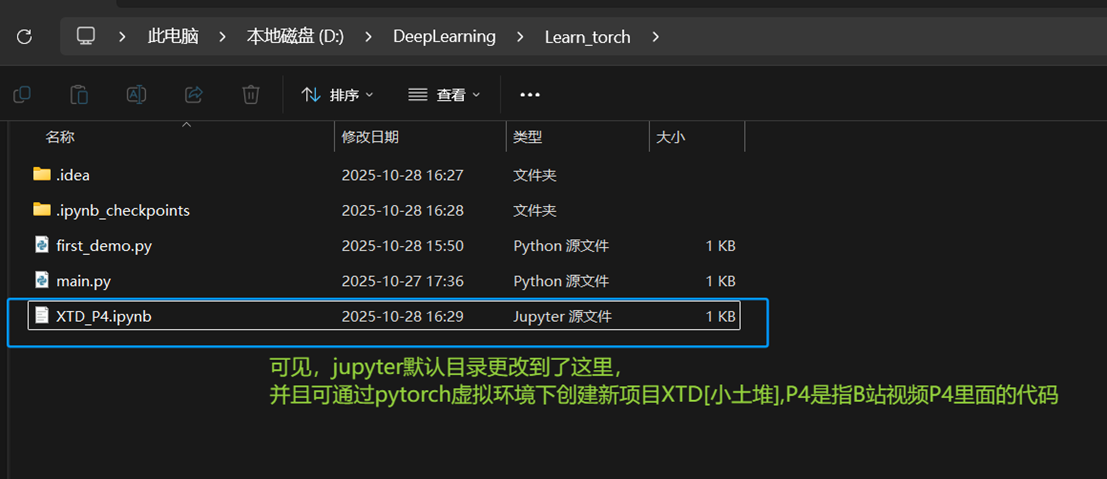Click date 2025-10-28 16:27 of .idea

402,175
